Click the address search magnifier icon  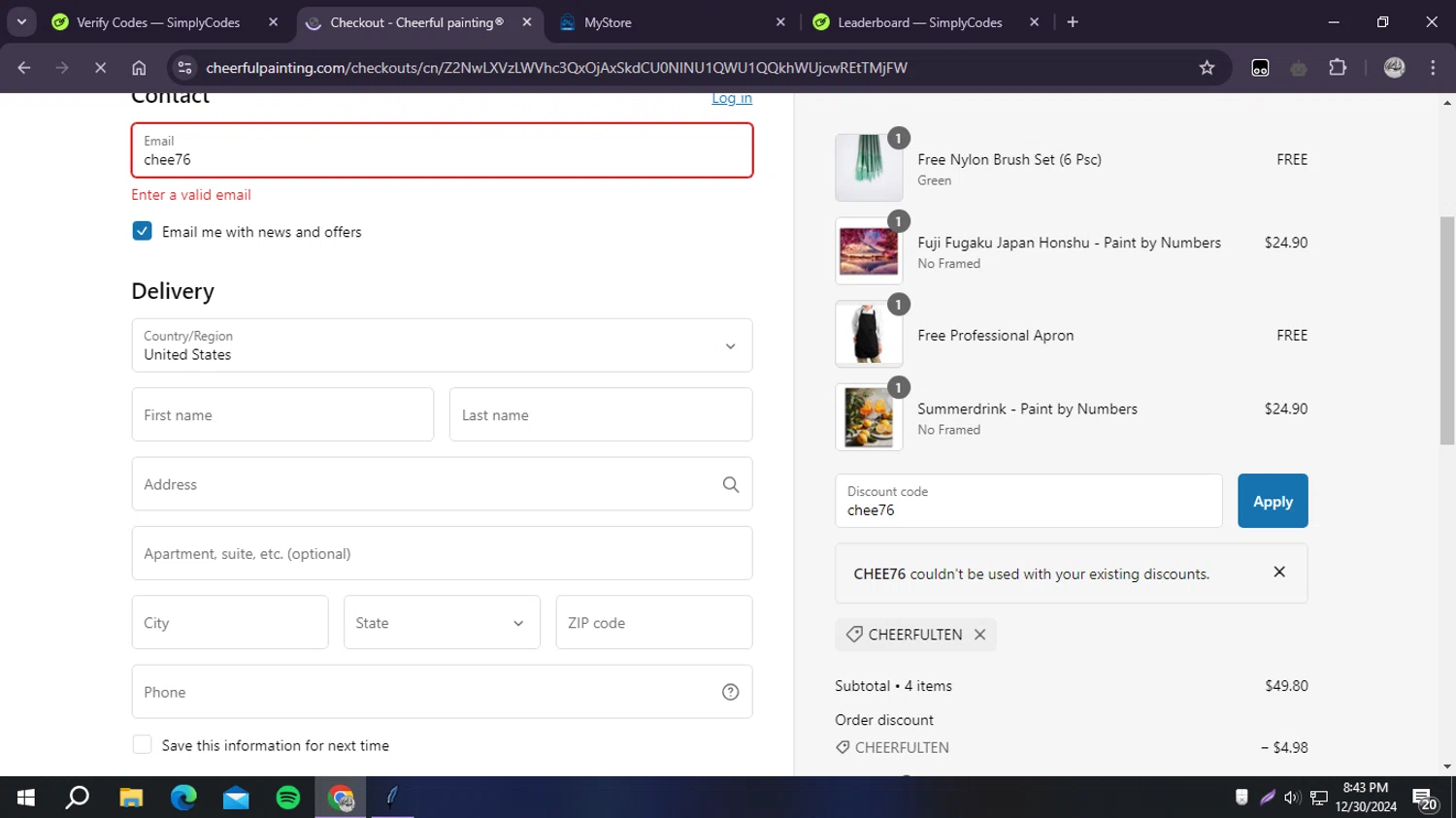(x=730, y=484)
